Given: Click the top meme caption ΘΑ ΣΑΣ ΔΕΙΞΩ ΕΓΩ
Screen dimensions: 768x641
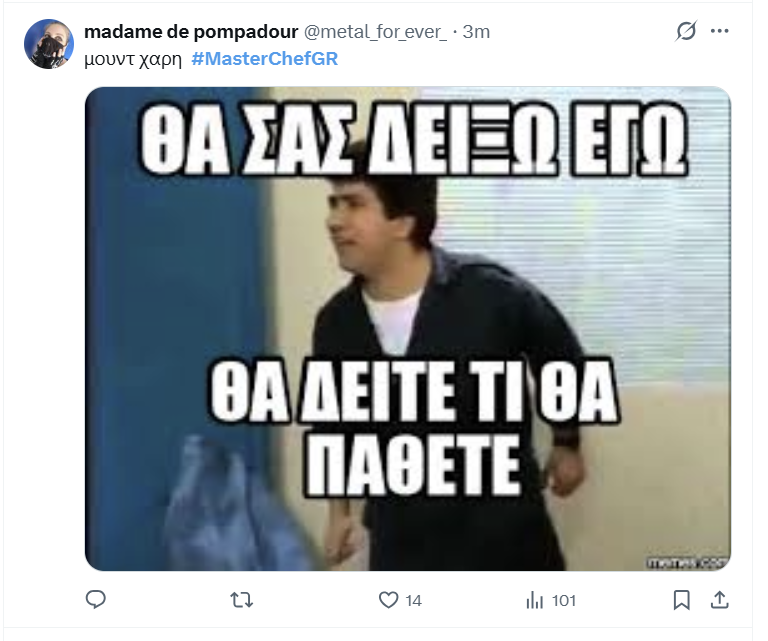Looking at the screenshot, I should (x=414, y=138).
